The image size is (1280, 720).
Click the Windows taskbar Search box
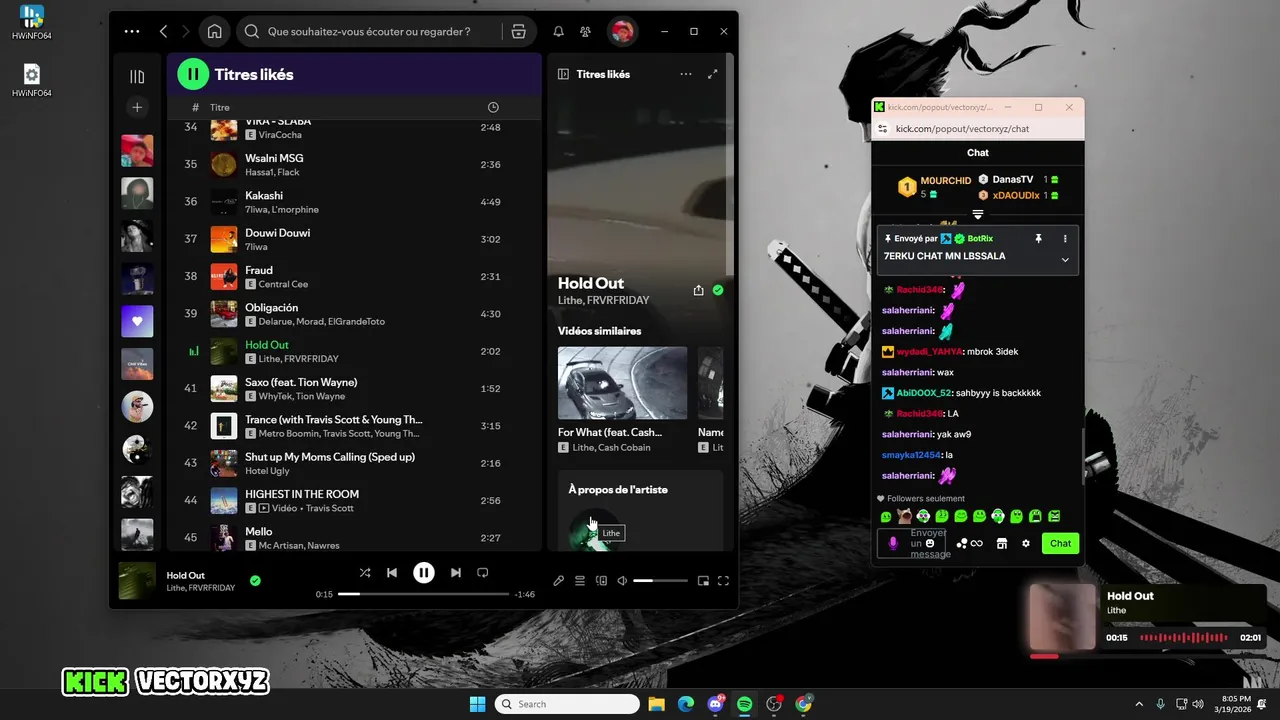click(567, 704)
